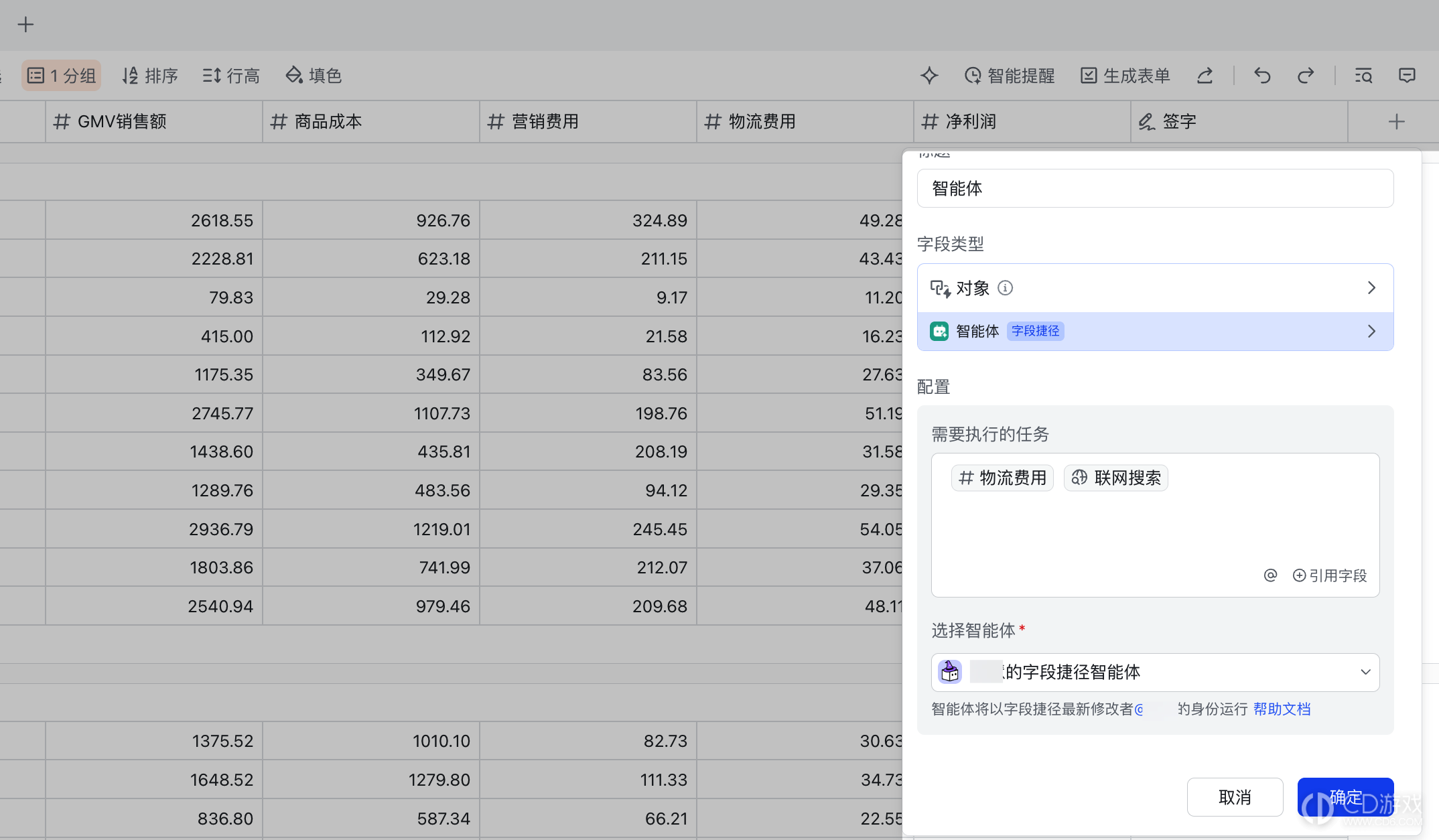1439x840 pixels.
Task: Click the 签字 column header
Action: (x=1239, y=122)
